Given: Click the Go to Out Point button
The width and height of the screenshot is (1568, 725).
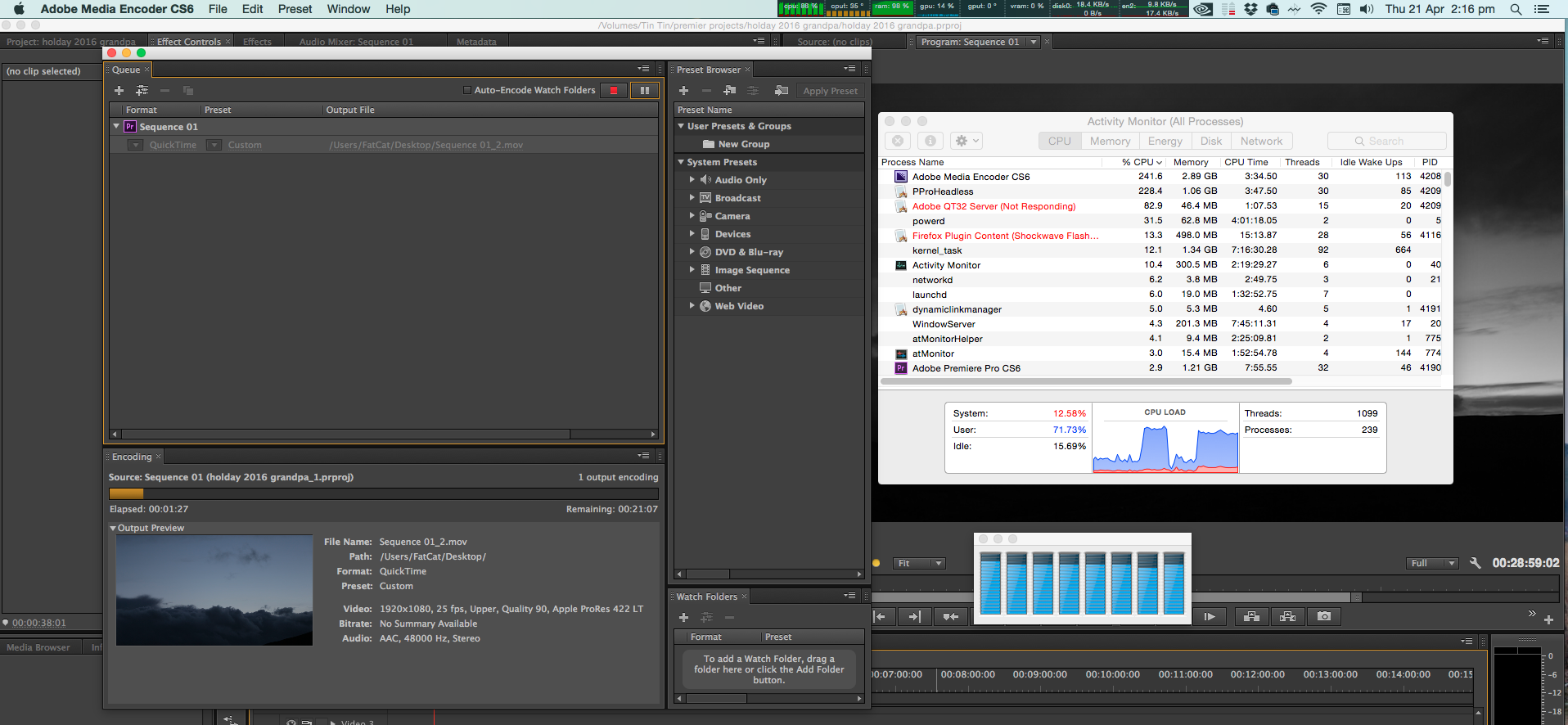Looking at the screenshot, I should click(x=915, y=617).
